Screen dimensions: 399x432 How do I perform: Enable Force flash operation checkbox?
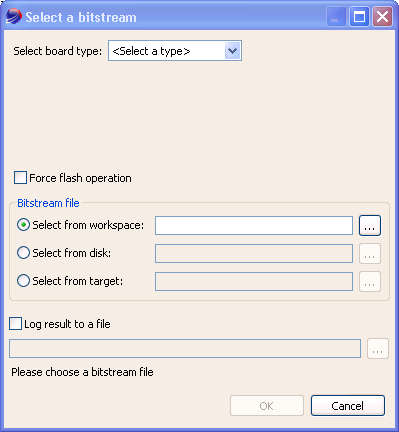click(20, 178)
